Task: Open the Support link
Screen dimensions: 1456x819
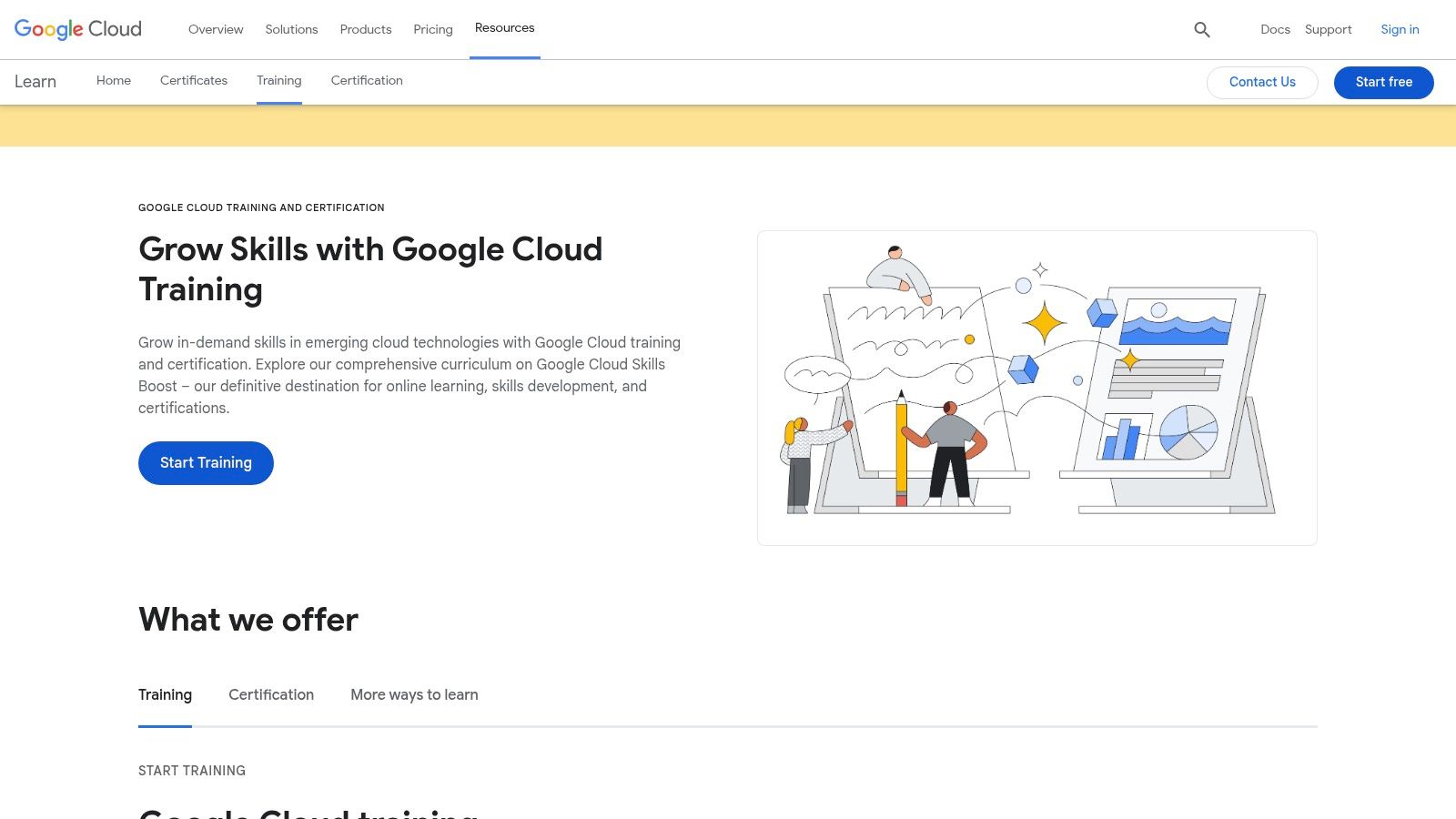Action: [1328, 29]
